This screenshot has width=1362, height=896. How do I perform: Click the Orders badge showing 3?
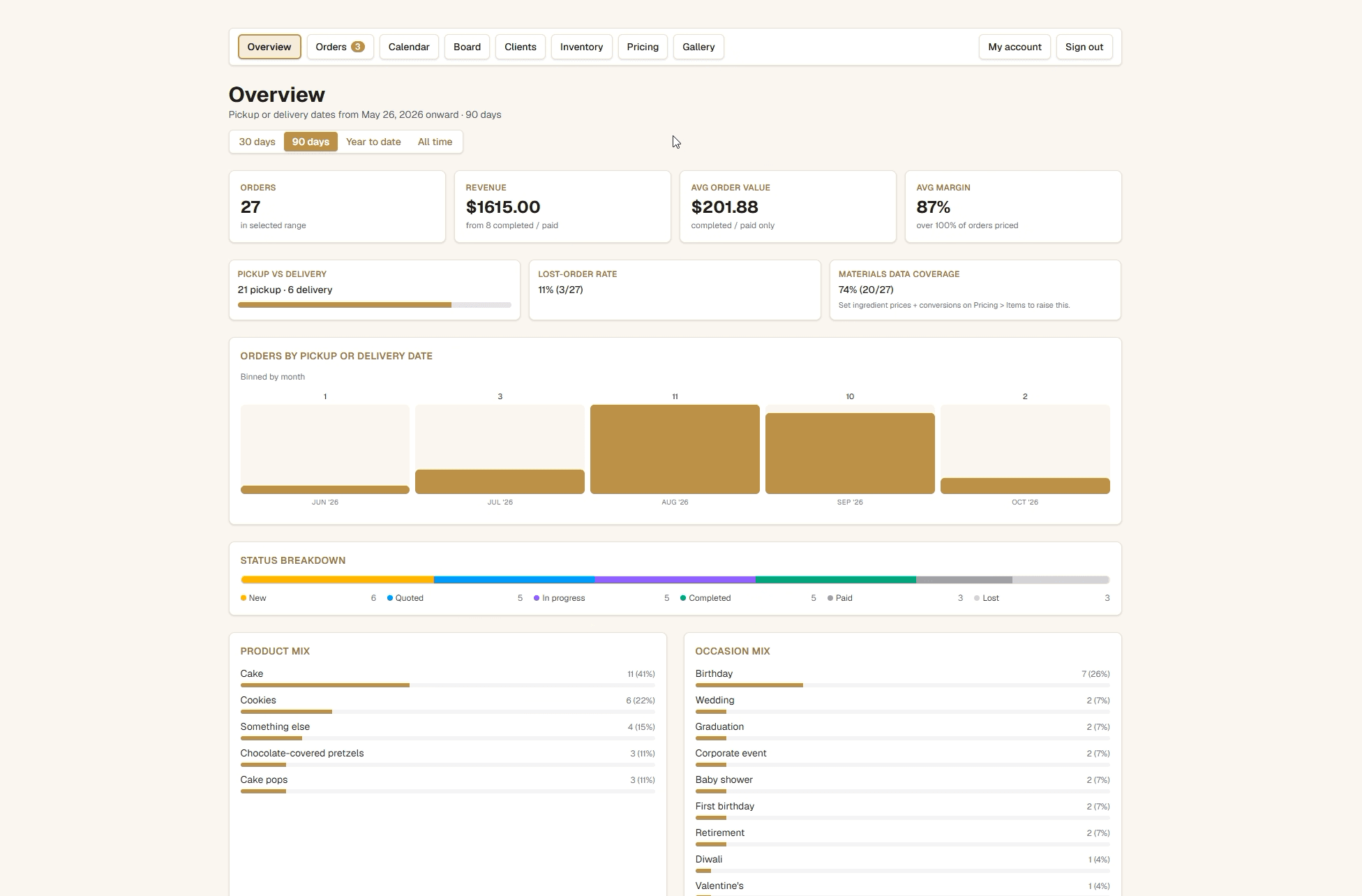point(357,47)
